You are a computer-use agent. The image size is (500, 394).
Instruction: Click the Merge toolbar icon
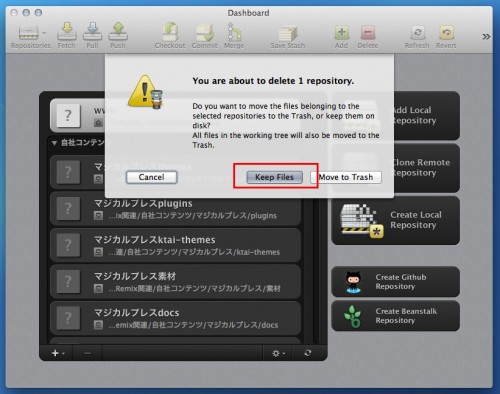pos(234,32)
